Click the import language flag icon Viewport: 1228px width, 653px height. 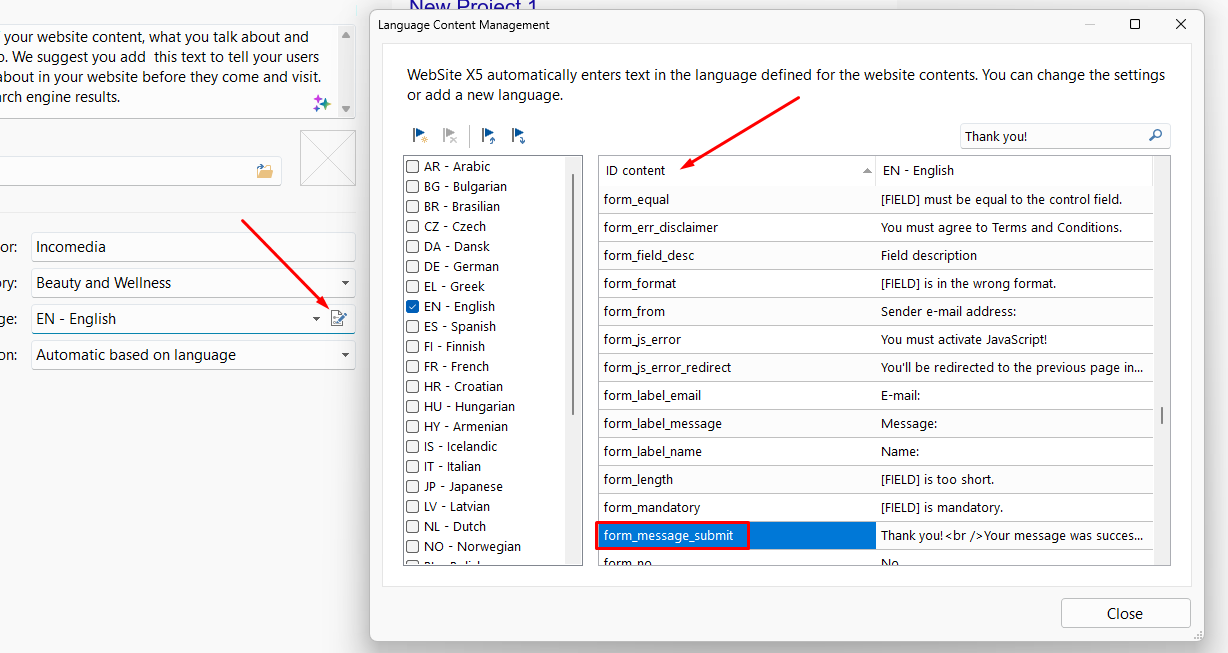pyautogui.click(x=489, y=135)
